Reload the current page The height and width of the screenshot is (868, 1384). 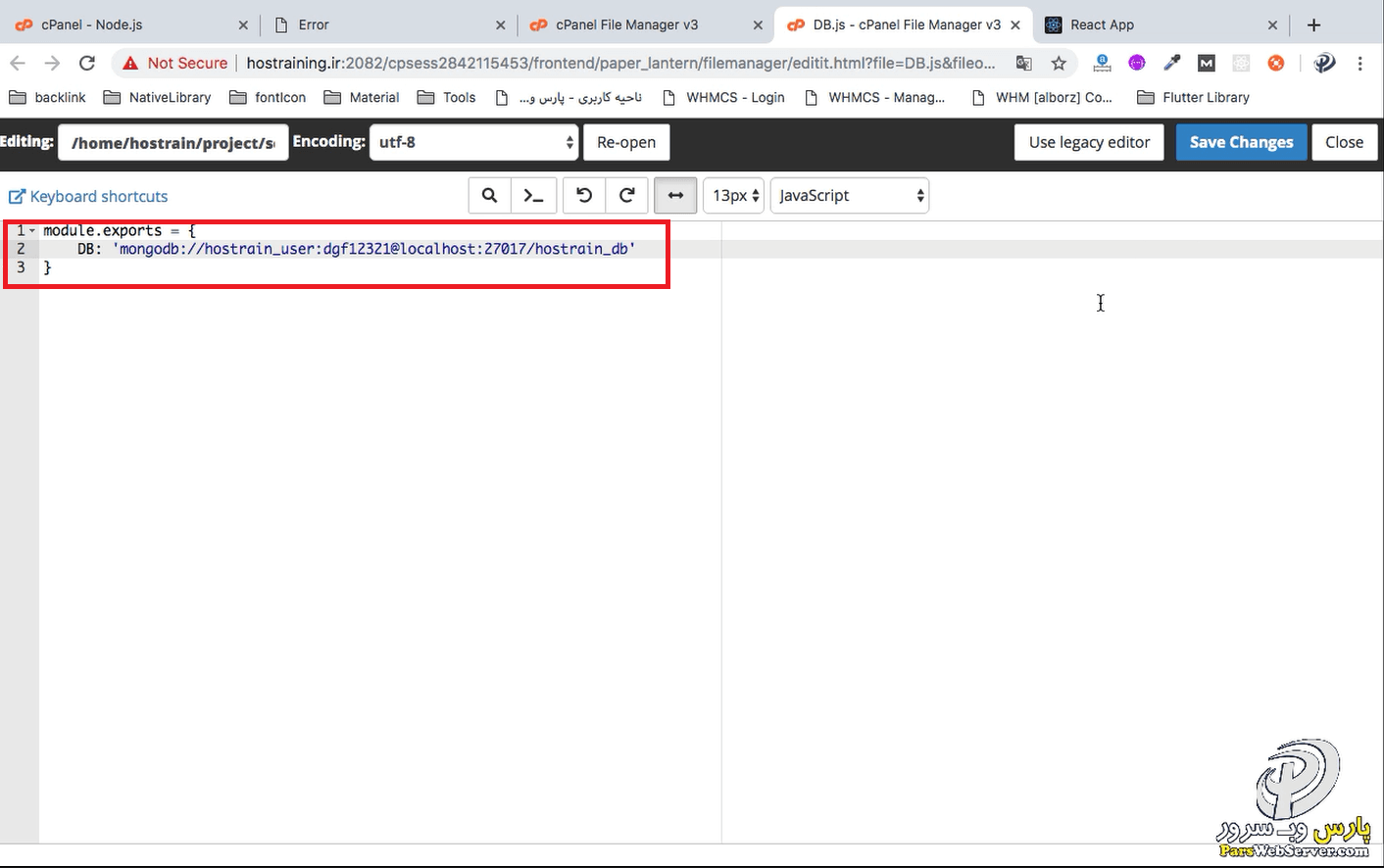point(87,62)
